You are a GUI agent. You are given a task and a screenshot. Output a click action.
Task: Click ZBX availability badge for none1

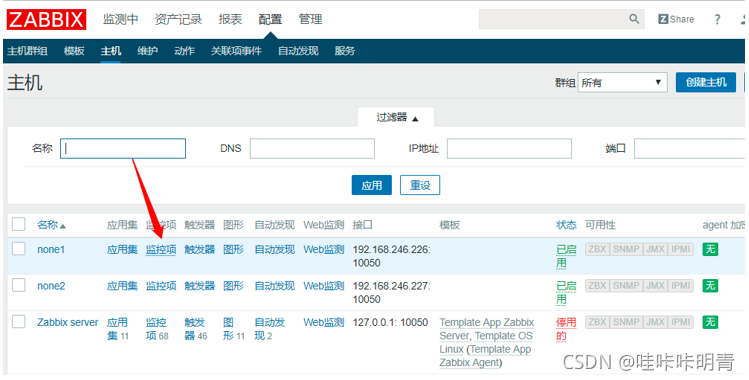pyautogui.click(x=597, y=249)
